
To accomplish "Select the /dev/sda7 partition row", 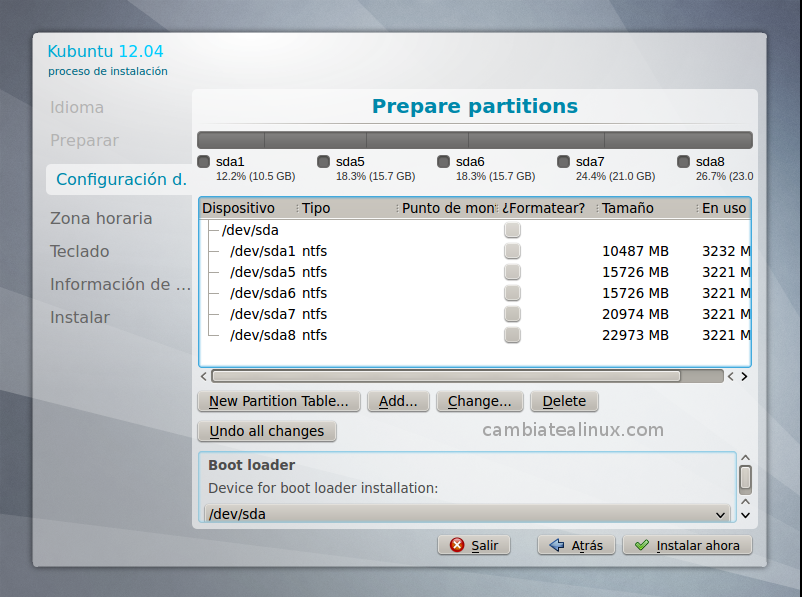I will (x=475, y=314).
